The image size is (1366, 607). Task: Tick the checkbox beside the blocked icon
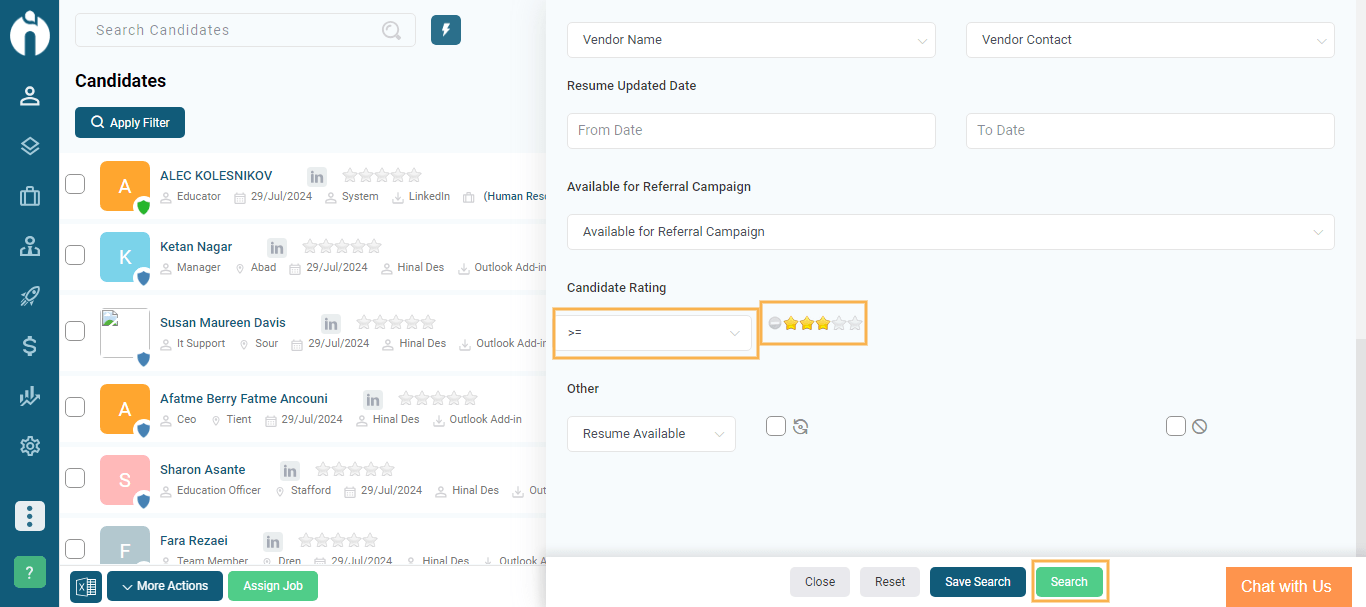point(1176,427)
